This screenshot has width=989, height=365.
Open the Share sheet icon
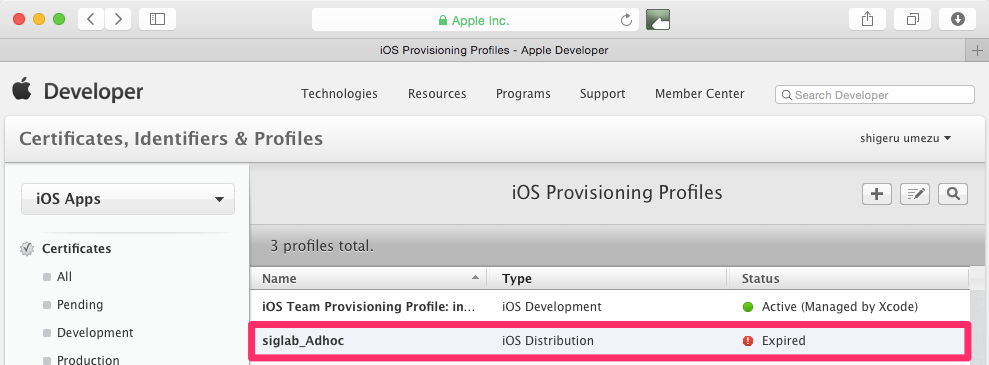click(868, 19)
